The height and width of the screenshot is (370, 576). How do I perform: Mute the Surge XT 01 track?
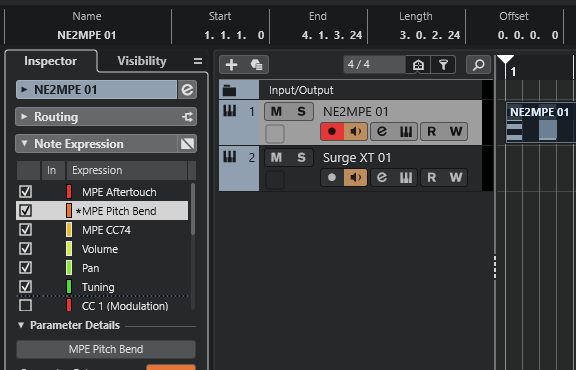coord(276,157)
